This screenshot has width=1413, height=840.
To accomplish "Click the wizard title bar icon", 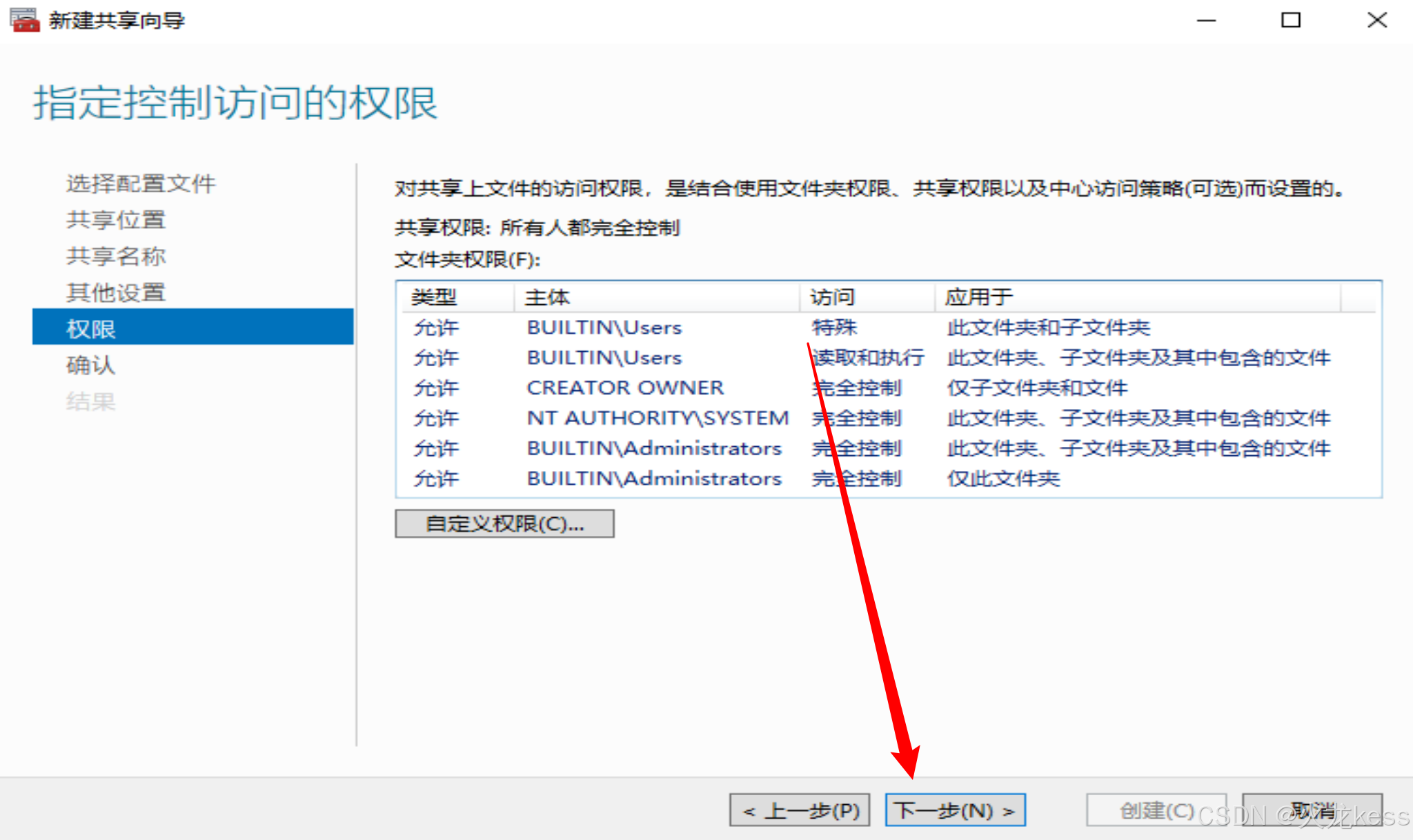I will click(x=24, y=20).
